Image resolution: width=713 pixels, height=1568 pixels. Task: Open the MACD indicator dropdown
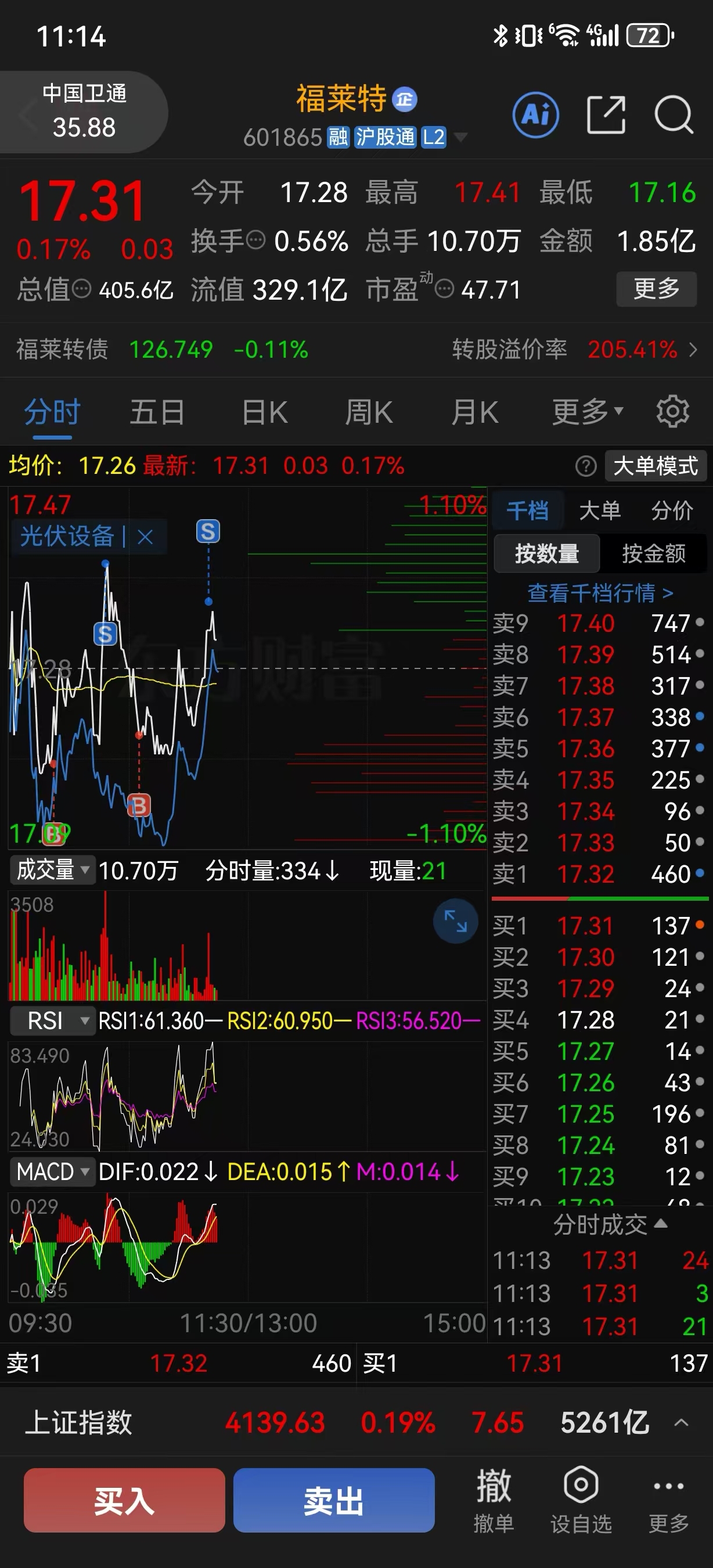pyautogui.click(x=52, y=1172)
